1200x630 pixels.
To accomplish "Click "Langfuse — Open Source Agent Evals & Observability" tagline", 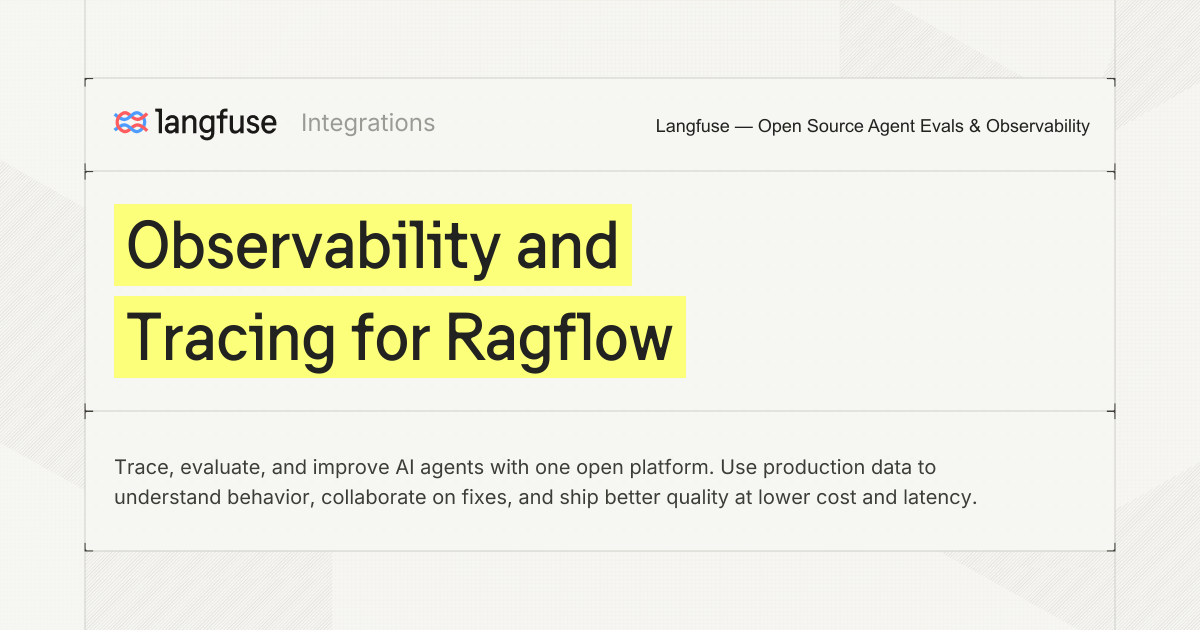I will pyautogui.click(x=872, y=126).
